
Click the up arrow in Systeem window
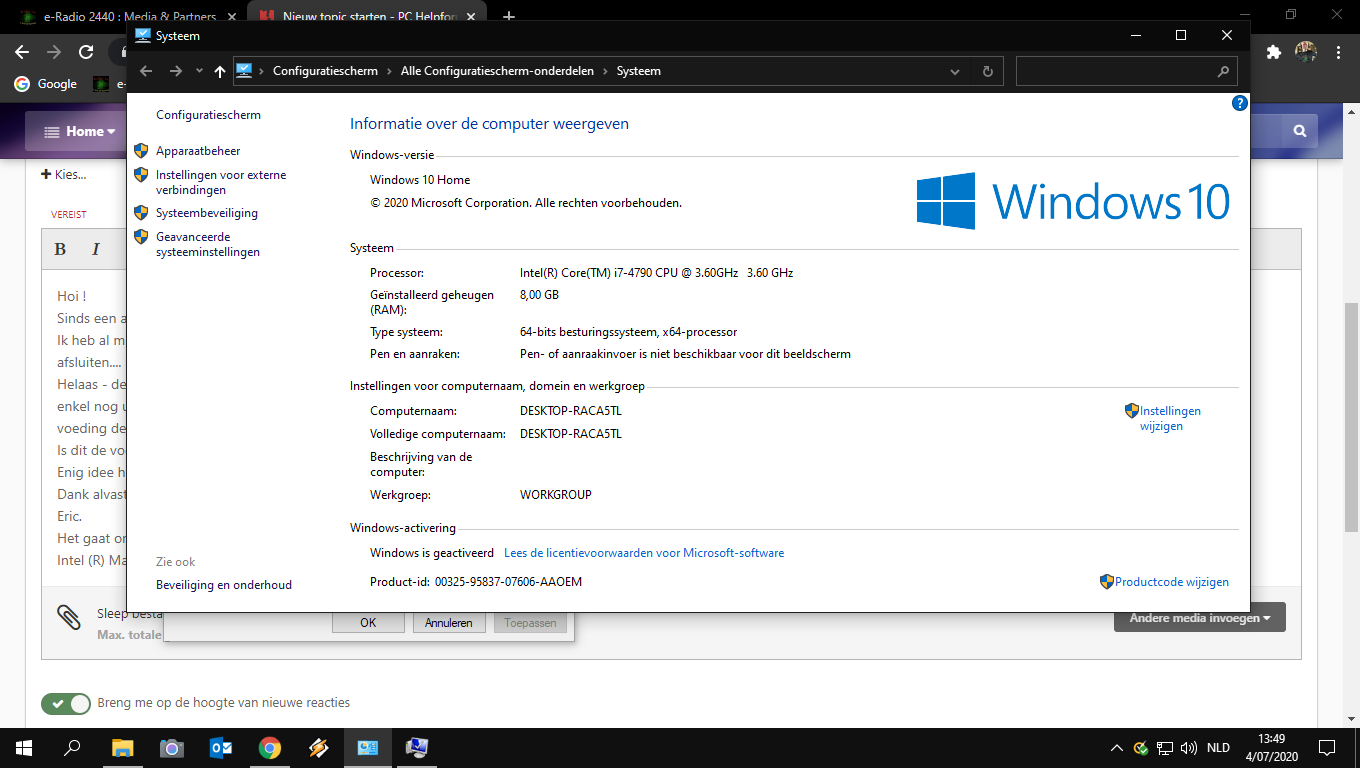[x=220, y=71]
